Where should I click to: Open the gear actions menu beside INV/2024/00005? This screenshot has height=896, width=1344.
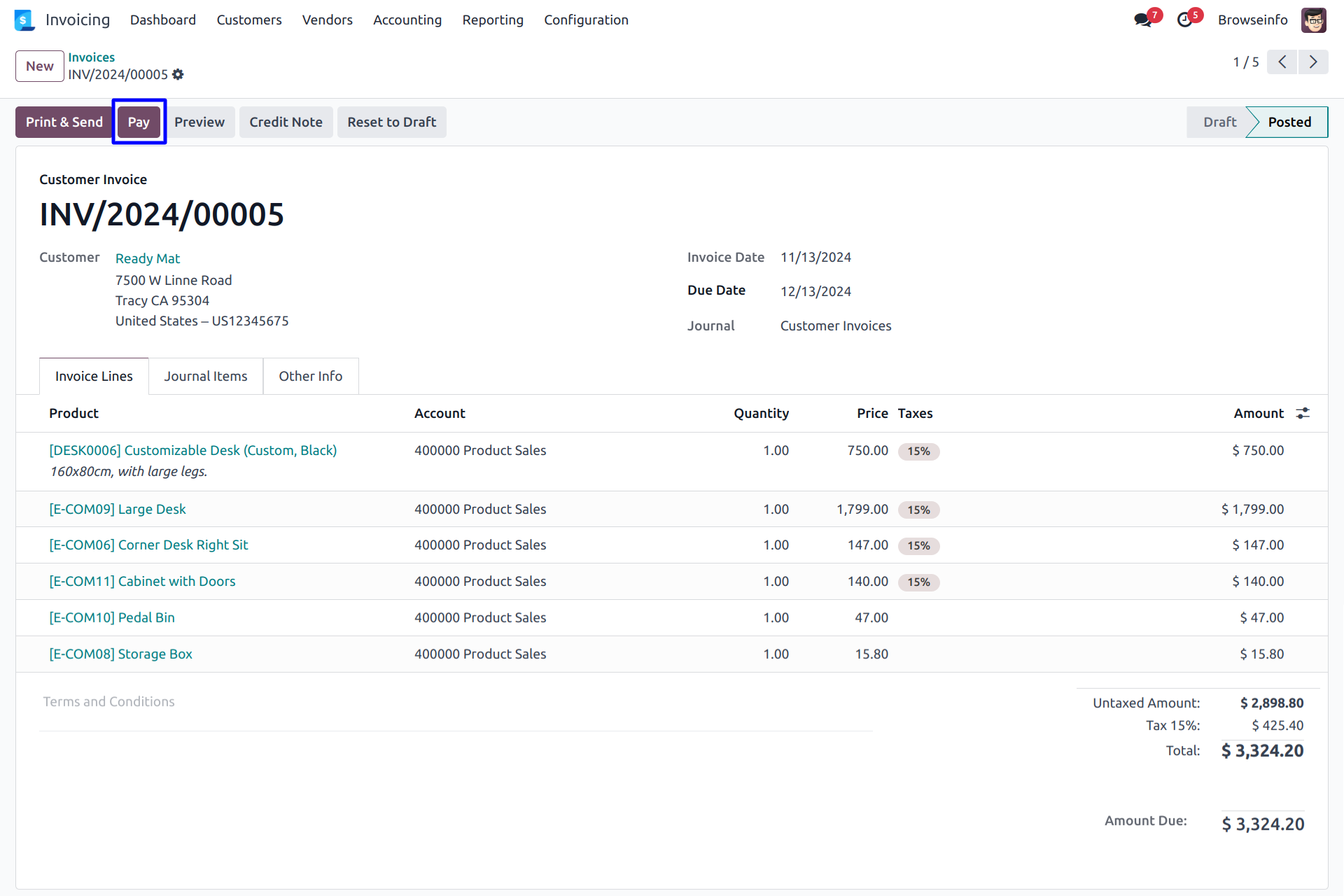tap(178, 74)
